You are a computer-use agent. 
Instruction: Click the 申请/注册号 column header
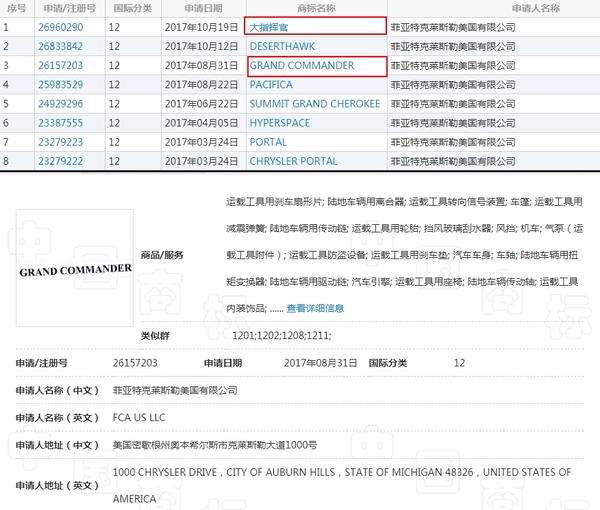coord(69,8)
